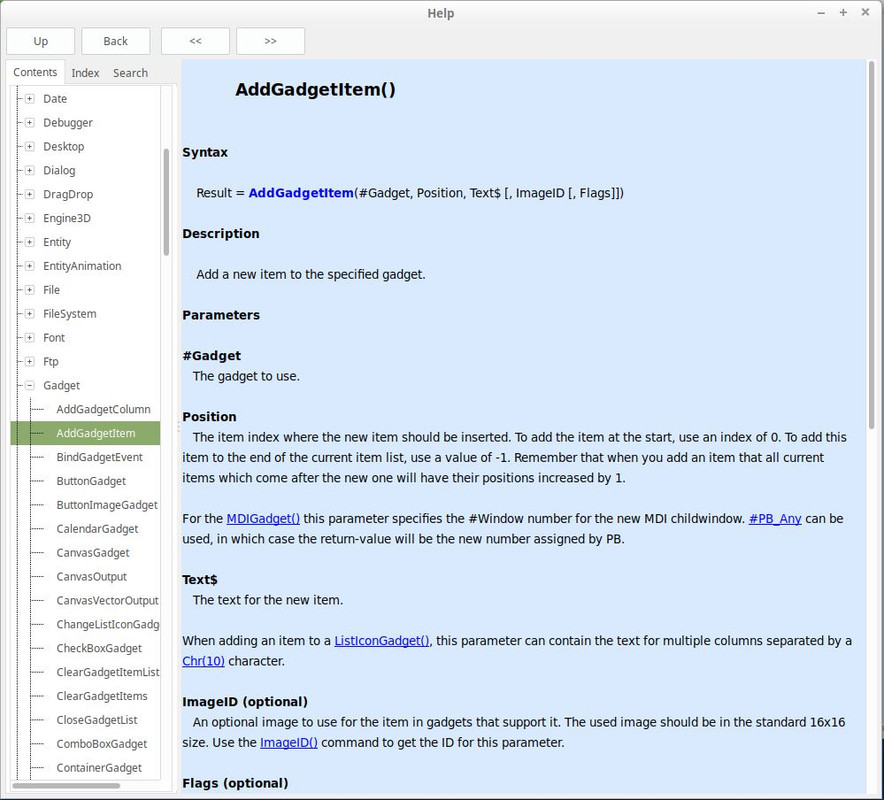884x800 pixels.
Task: Select the Date library entry
Action: (55, 99)
